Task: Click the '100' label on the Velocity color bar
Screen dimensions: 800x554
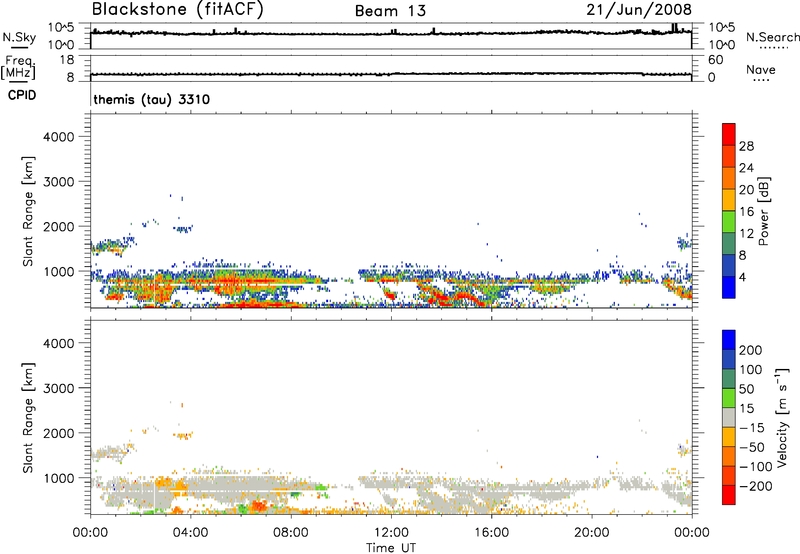Action: coord(751,370)
